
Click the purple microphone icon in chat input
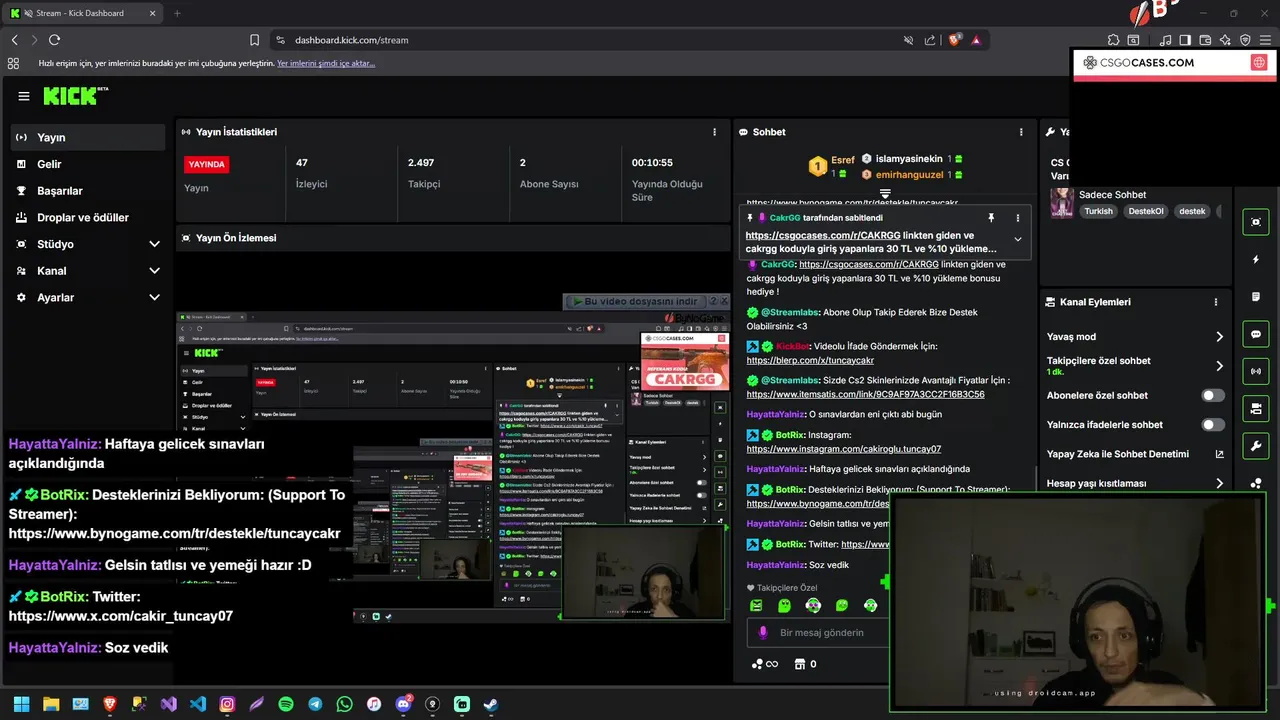click(763, 633)
